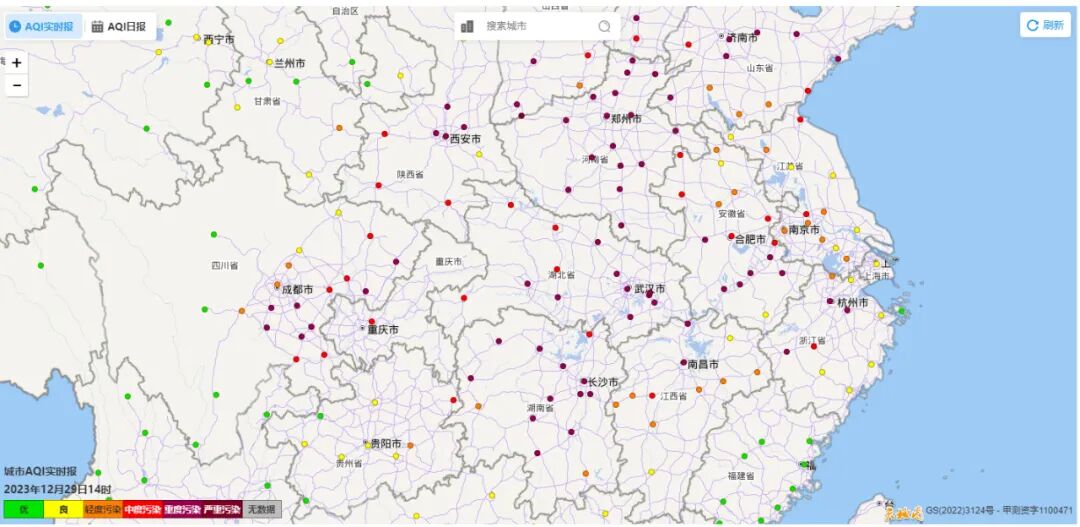This screenshot has width=1080, height=527.
Task: Click the 贵州省 province label
Action: tap(349, 464)
